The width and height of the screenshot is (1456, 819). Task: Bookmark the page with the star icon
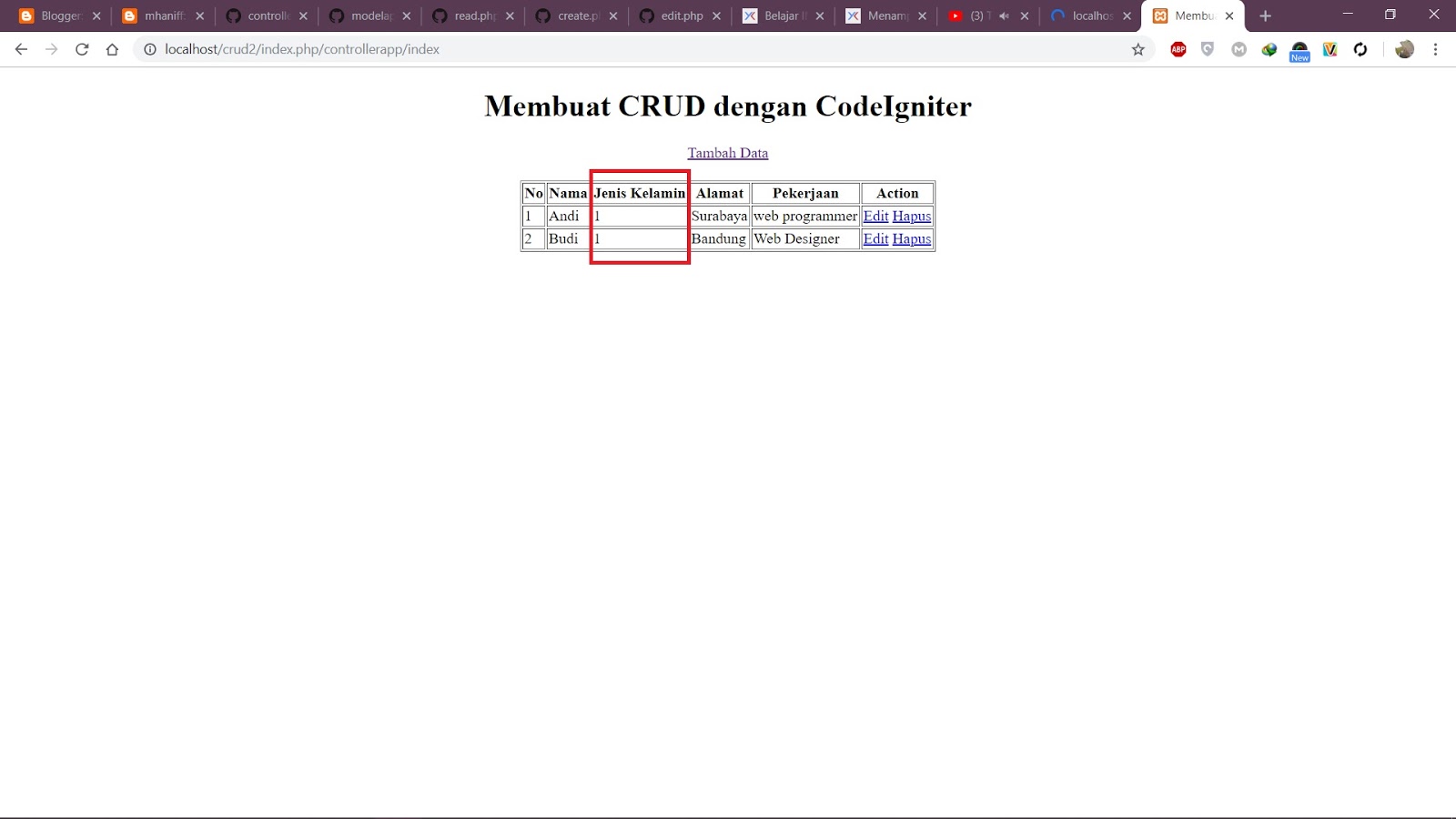1138,49
